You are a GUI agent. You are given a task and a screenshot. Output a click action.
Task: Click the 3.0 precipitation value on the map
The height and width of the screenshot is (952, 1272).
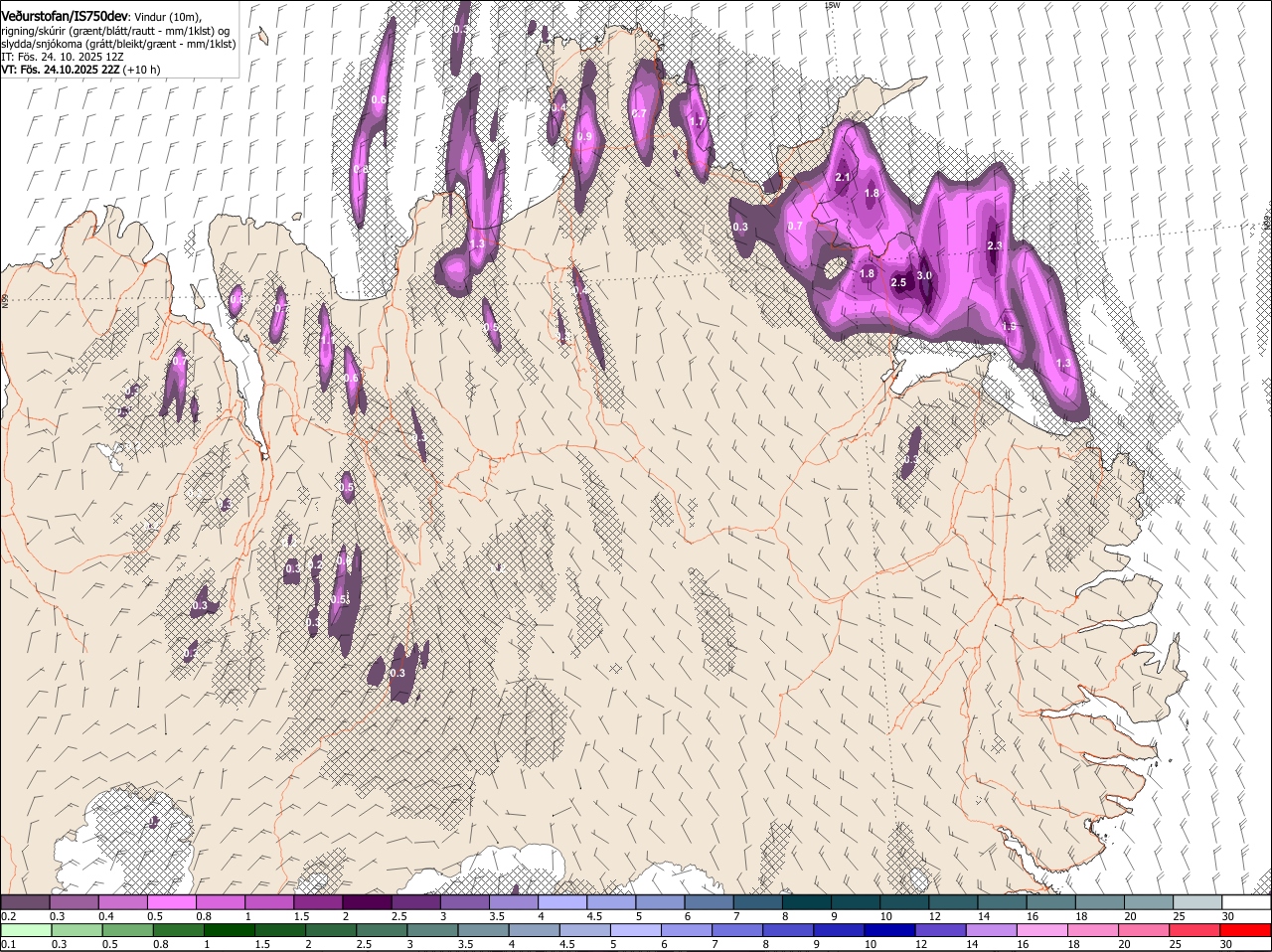[923, 275]
